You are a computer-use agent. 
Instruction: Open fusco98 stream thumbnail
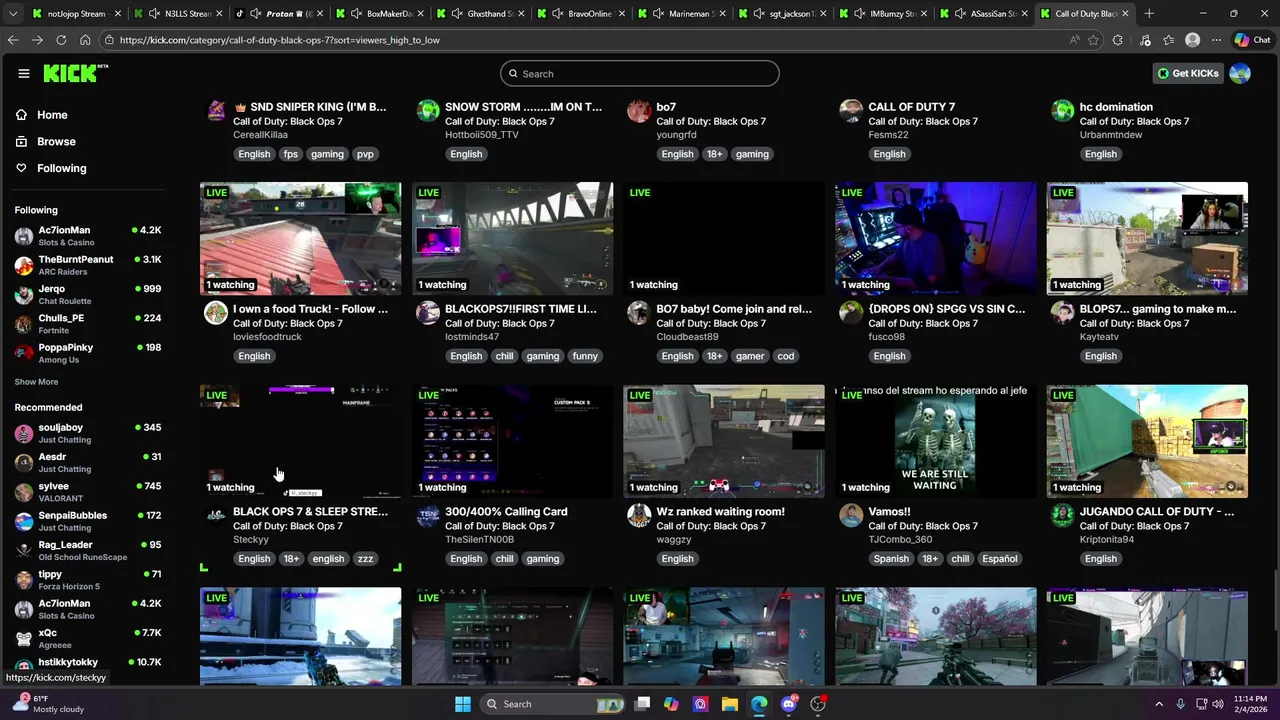(936, 238)
